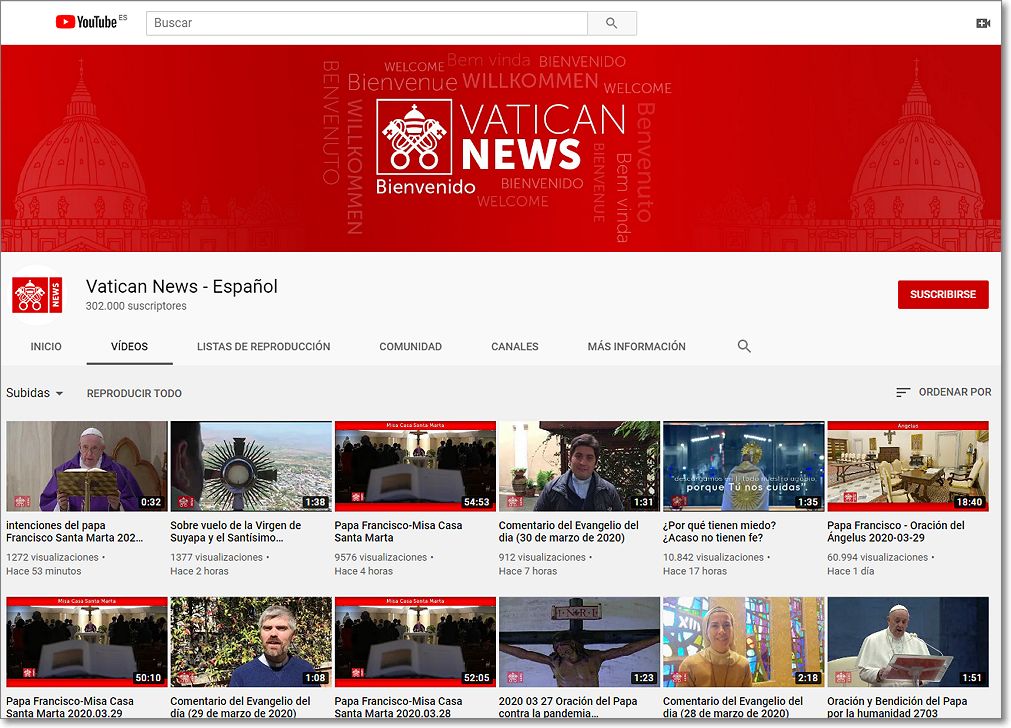Viewport: 1011px width, 728px height.
Task: Open the Subidas dropdown
Action: [35, 393]
